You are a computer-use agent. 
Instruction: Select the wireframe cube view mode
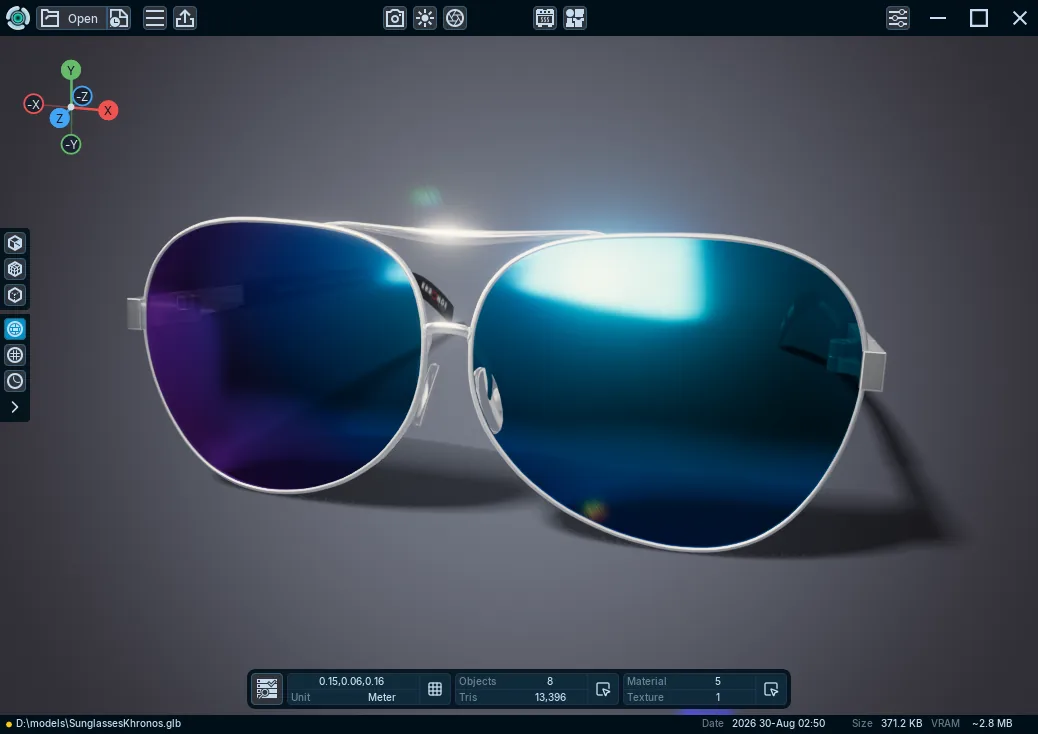15,269
